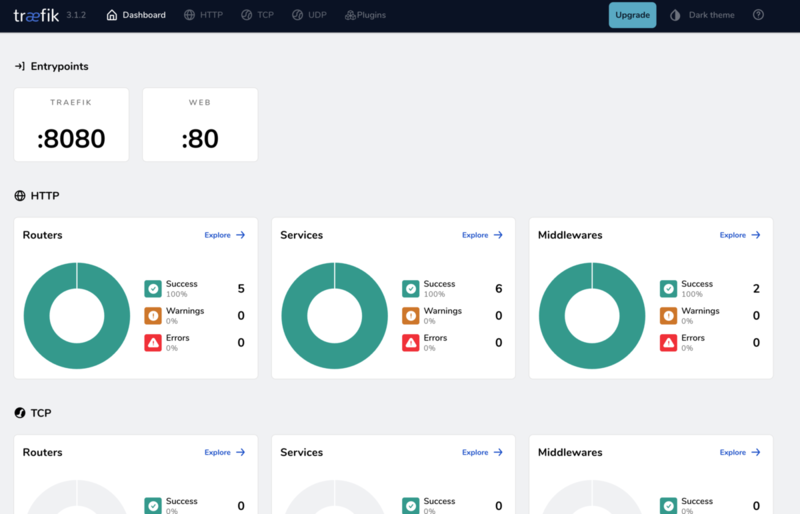
Task: Explore HTTP Middlewares link
Action: point(740,235)
